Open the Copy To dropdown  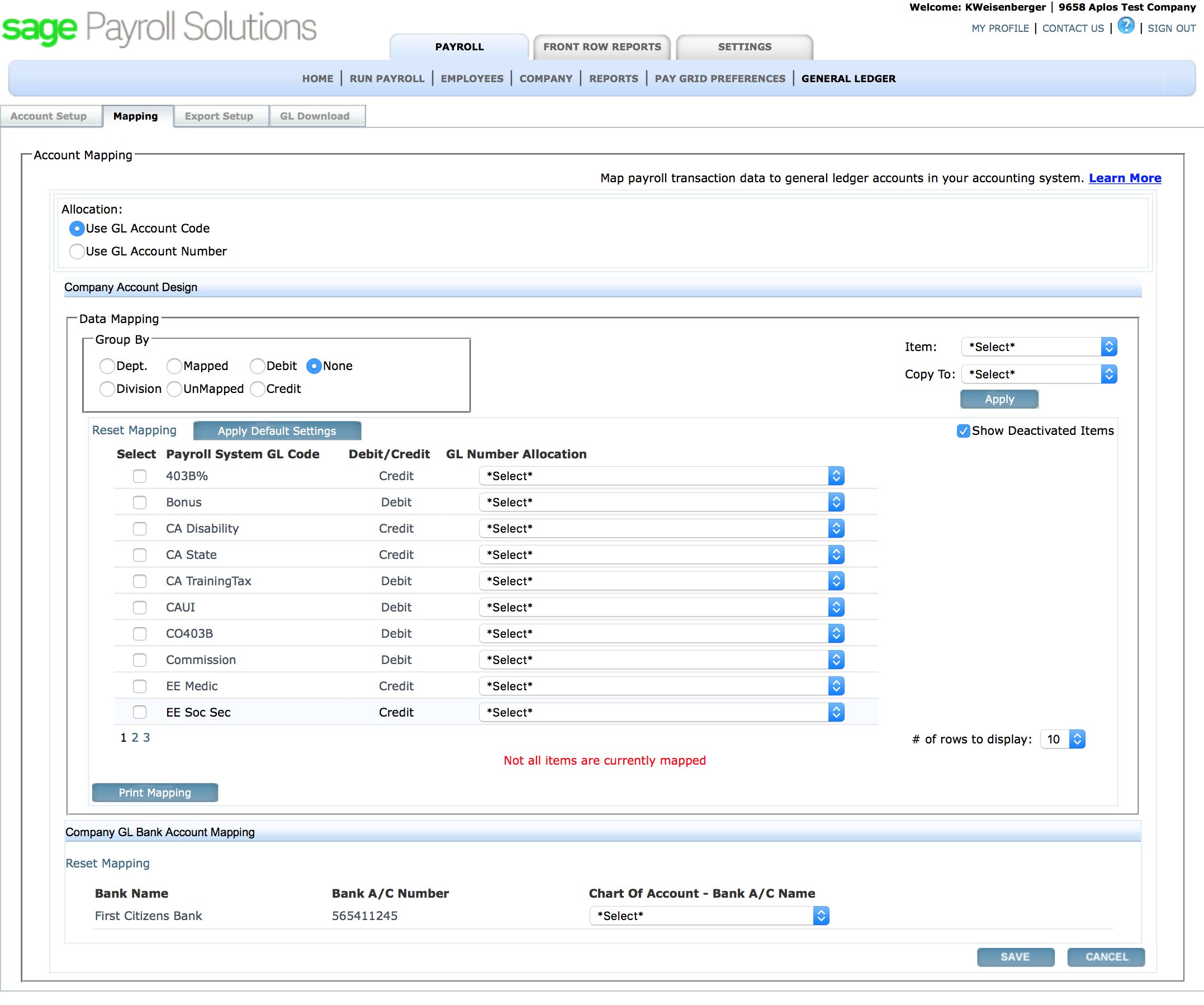(x=1039, y=374)
